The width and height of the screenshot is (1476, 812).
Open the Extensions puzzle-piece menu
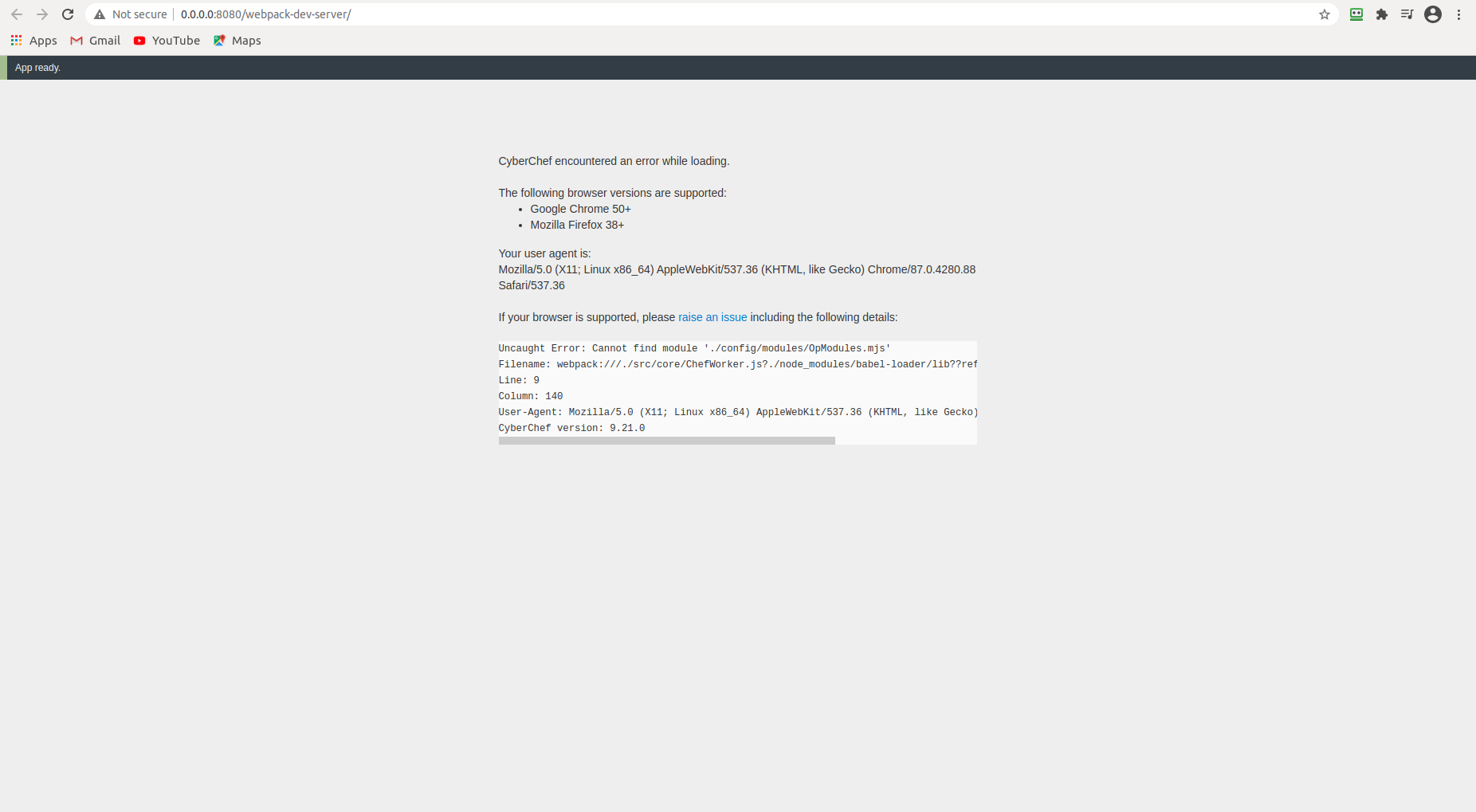click(x=1382, y=14)
